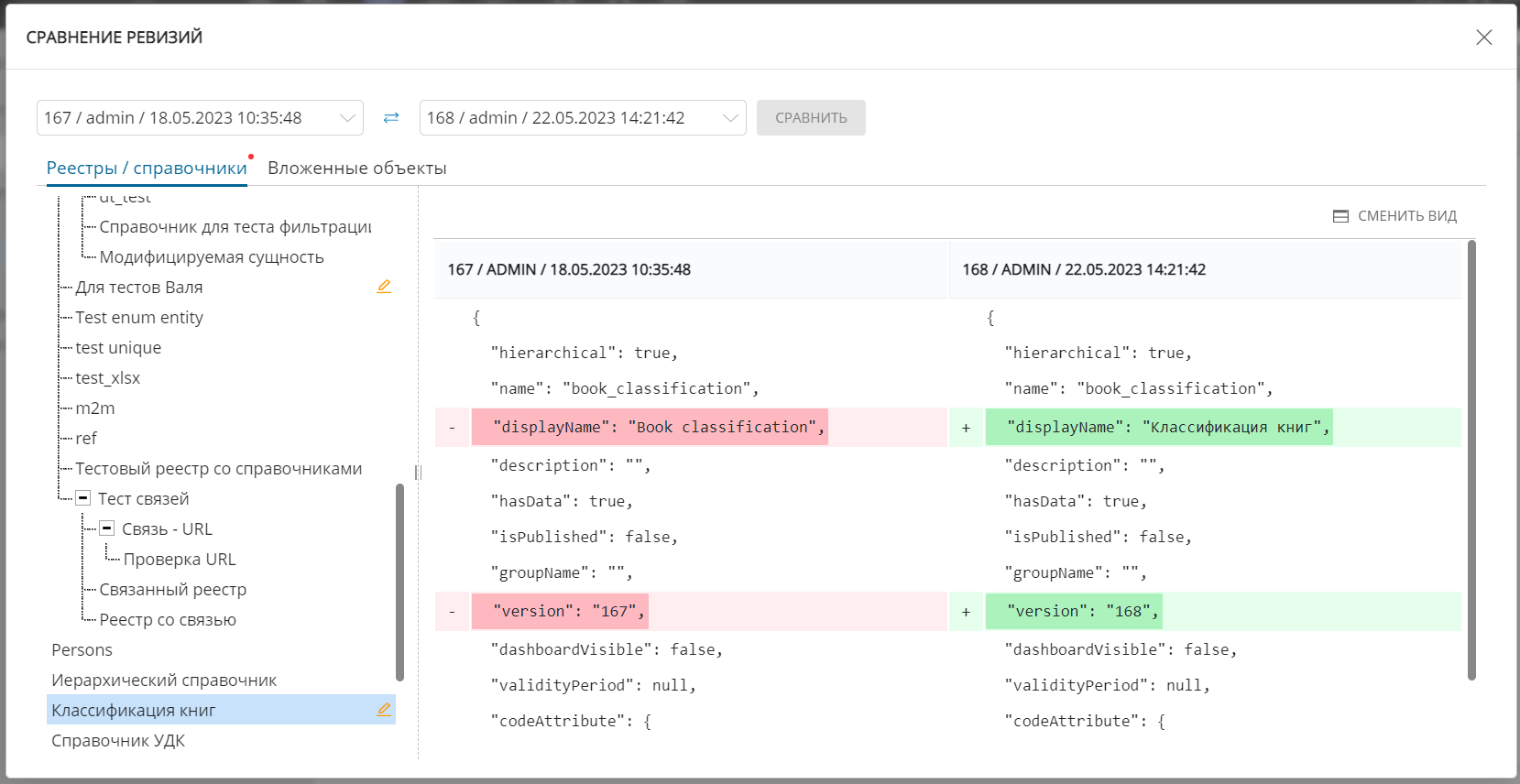The image size is (1520, 784).
Task: Click edit pencil icon beside Классификация книг
Action: (x=384, y=710)
